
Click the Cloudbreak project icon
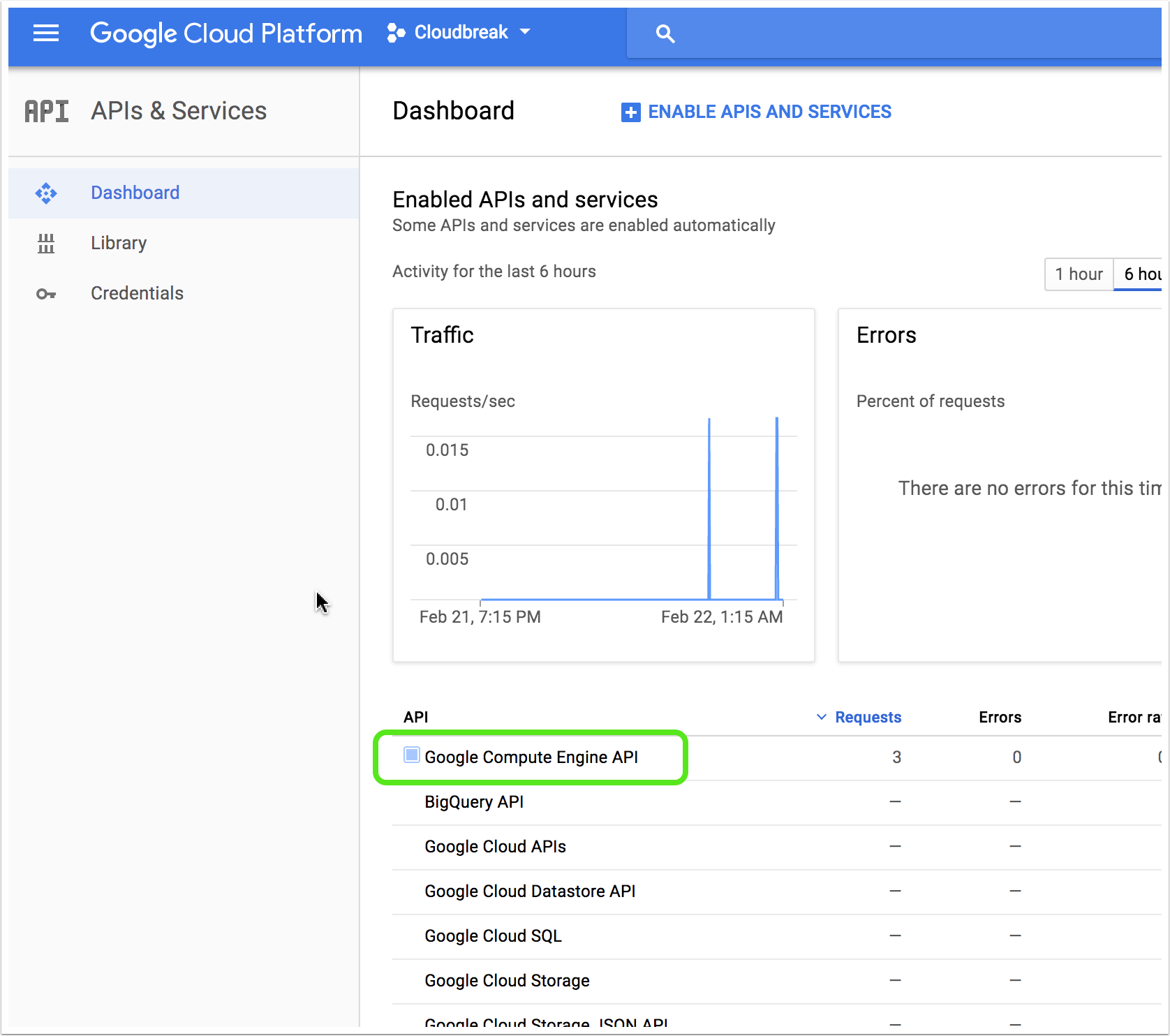(x=396, y=31)
